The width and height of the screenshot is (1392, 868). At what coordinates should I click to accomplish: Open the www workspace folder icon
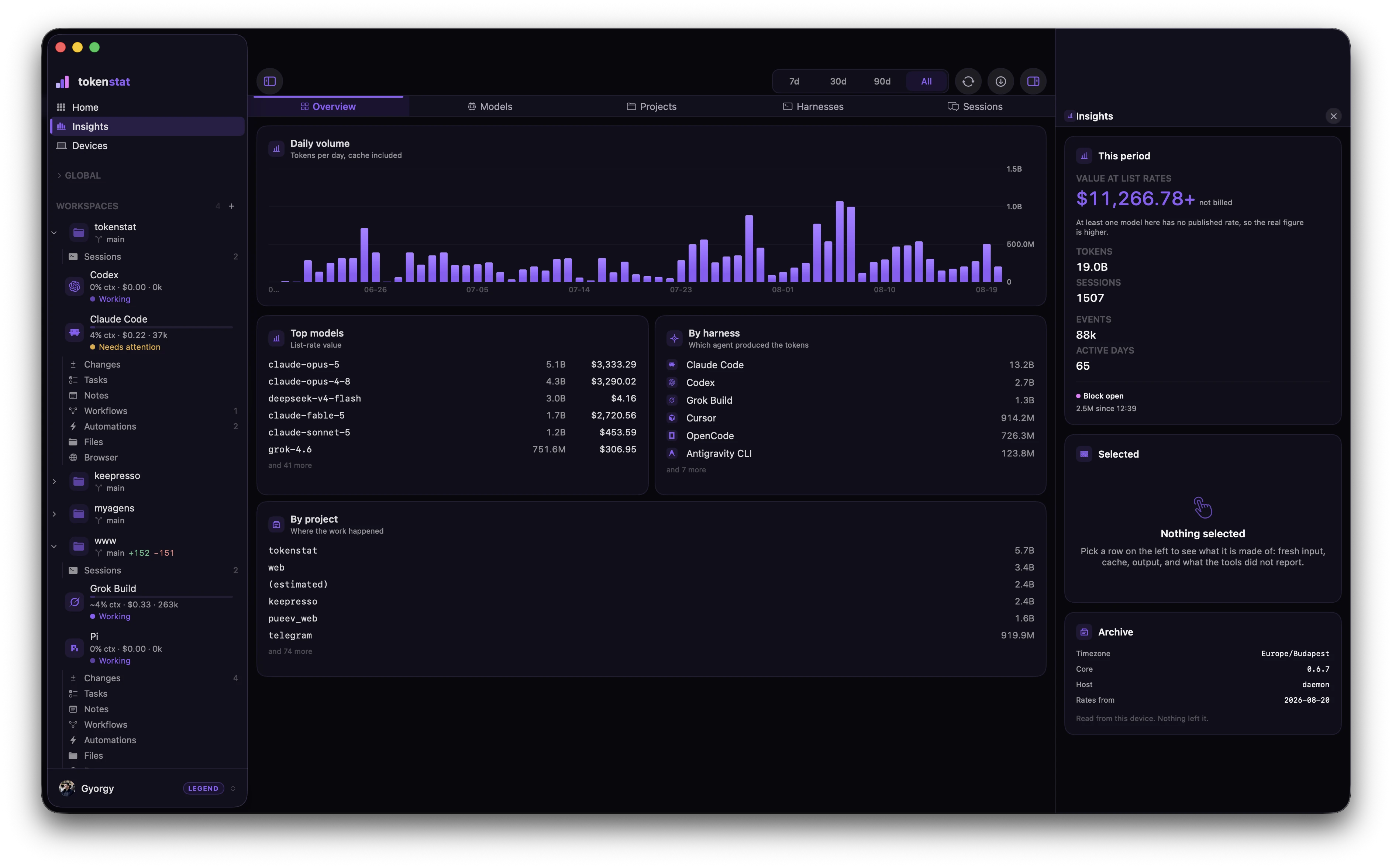[x=79, y=546]
